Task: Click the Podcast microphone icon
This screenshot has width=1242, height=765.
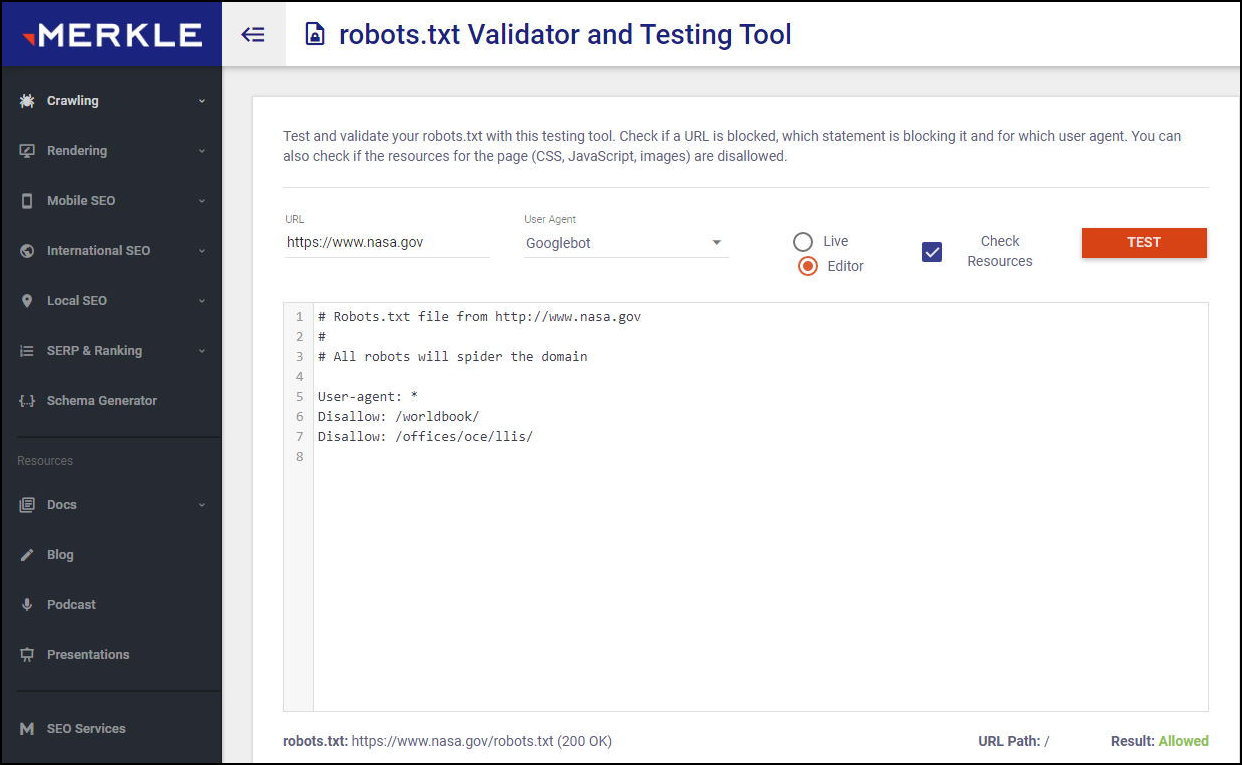Action: (27, 605)
